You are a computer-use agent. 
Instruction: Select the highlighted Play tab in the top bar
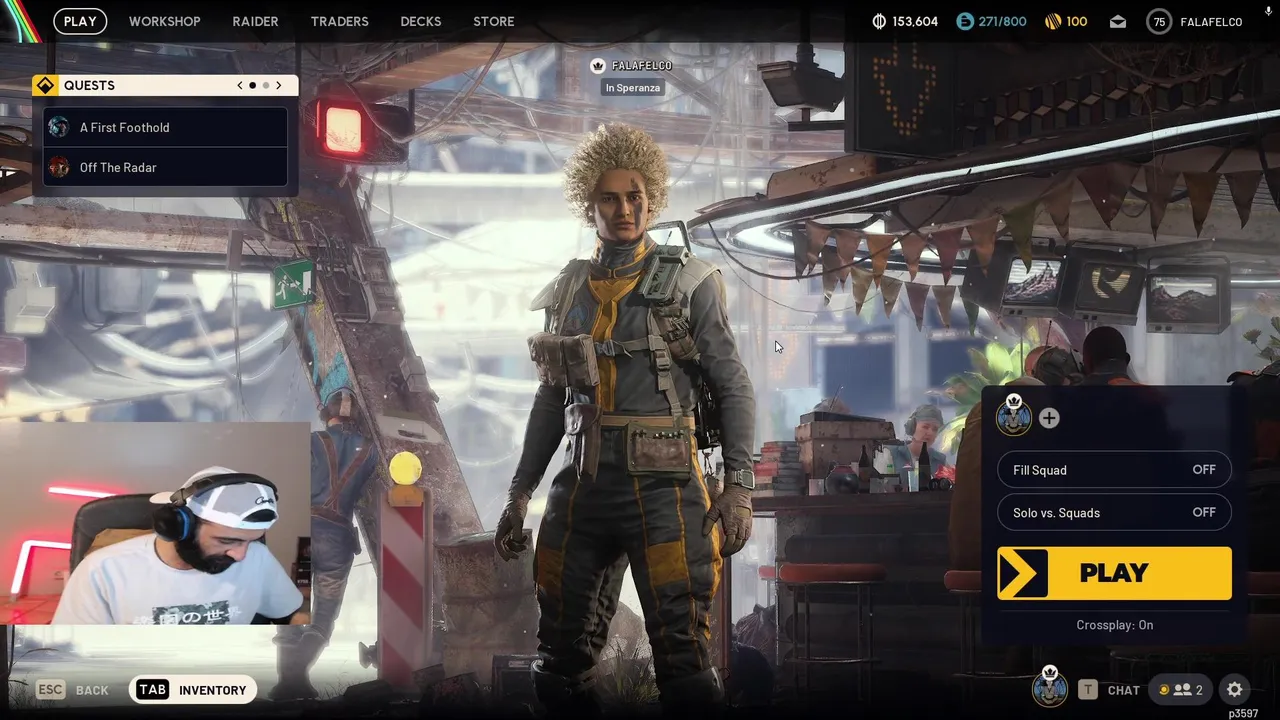80,21
